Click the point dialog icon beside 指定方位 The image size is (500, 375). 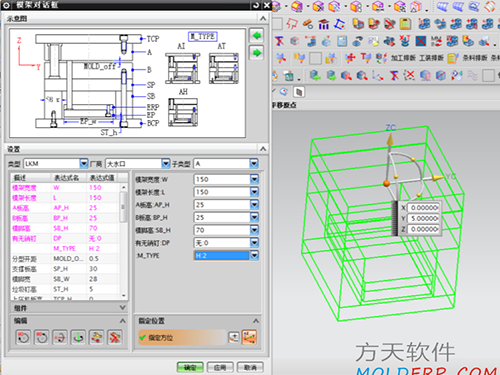tap(234, 337)
